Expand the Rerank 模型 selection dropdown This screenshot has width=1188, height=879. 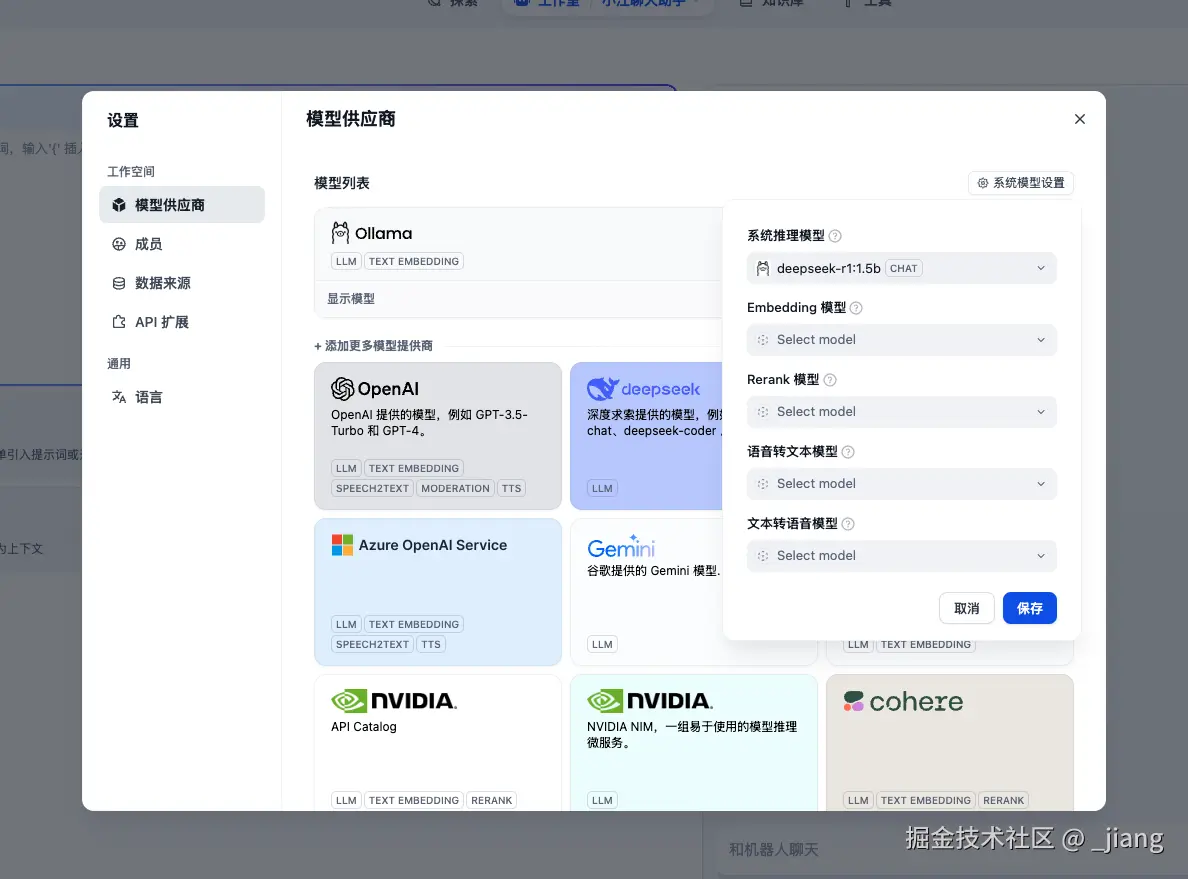[901, 411]
